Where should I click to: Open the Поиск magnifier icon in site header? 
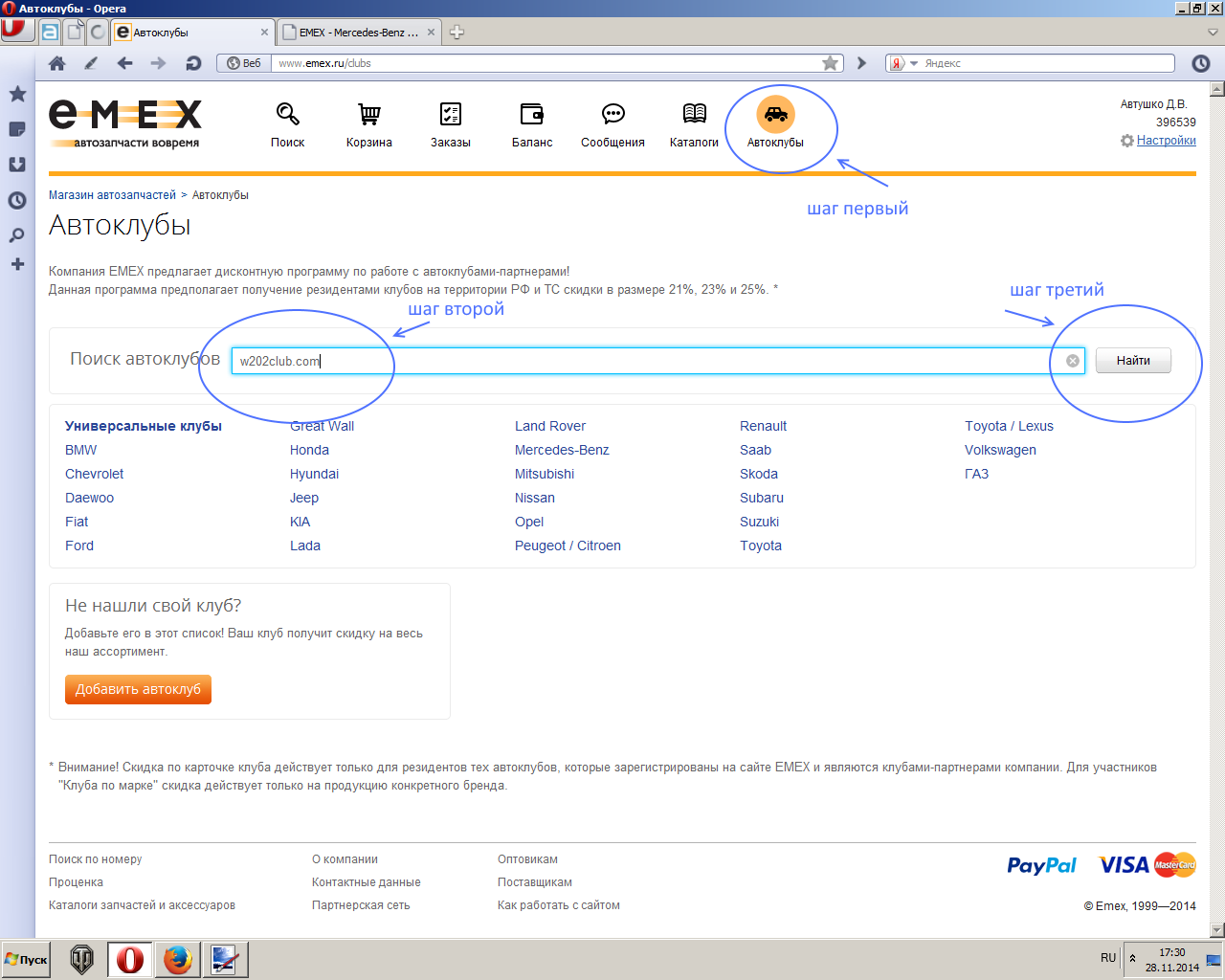[287, 114]
